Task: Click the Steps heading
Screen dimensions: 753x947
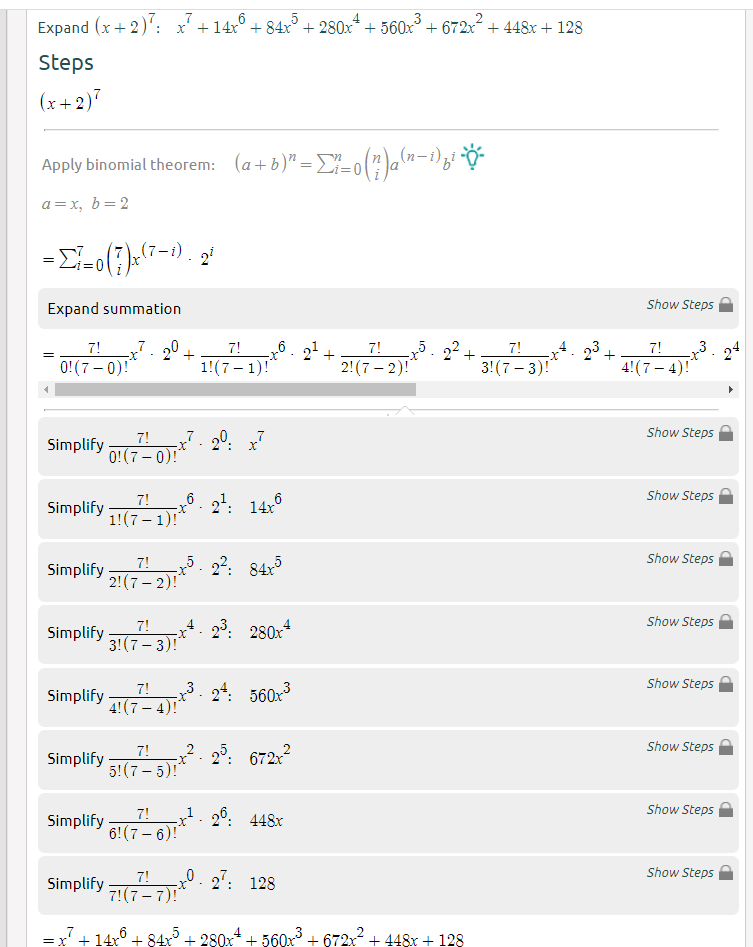Action: (x=66, y=63)
